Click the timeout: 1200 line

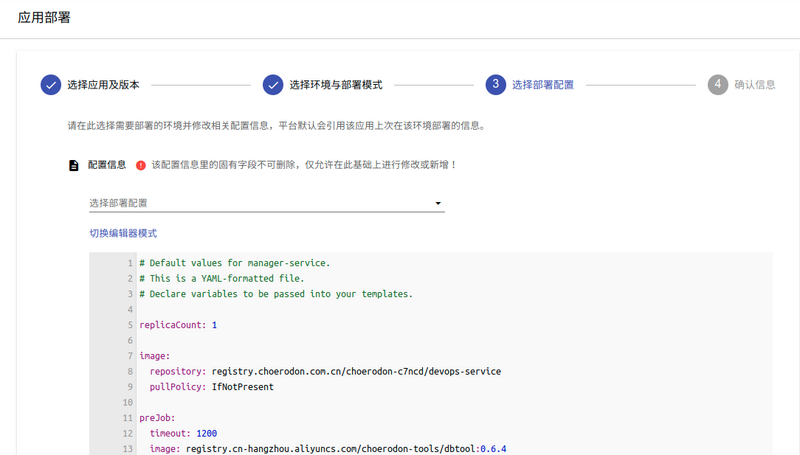coord(183,433)
